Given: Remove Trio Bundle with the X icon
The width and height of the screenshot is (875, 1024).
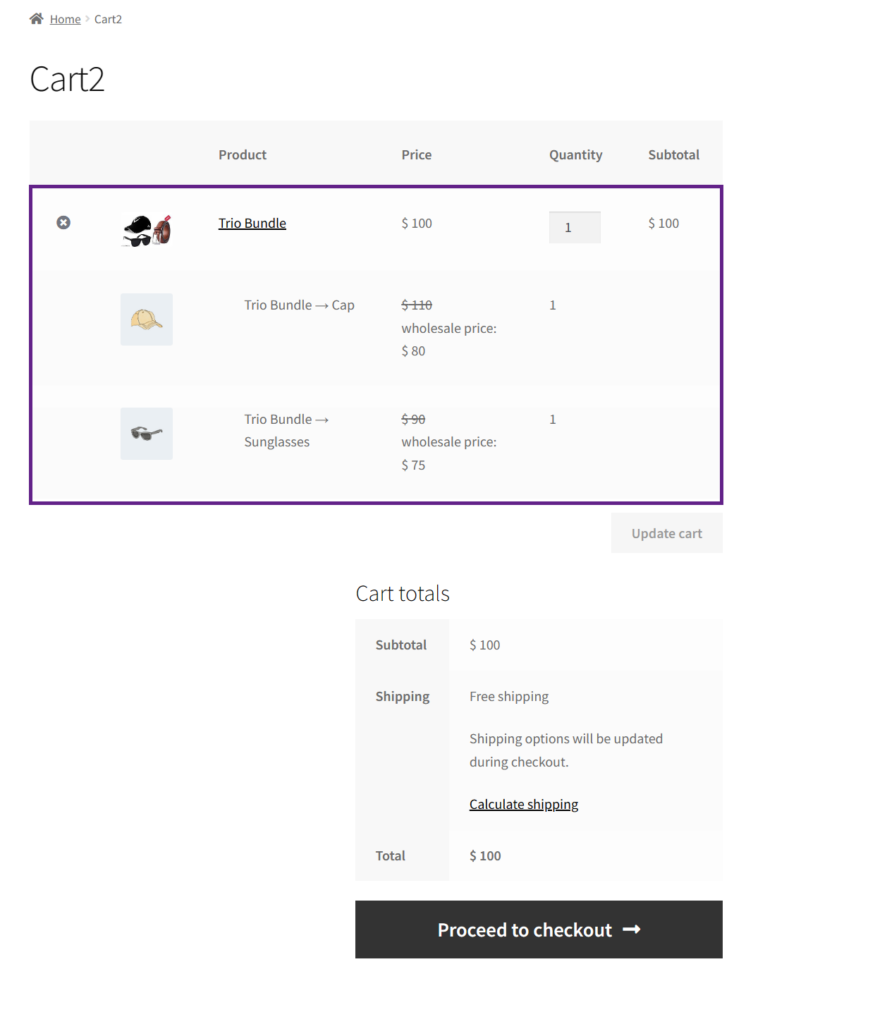Looking at the screenshot, I should point(63,223).
